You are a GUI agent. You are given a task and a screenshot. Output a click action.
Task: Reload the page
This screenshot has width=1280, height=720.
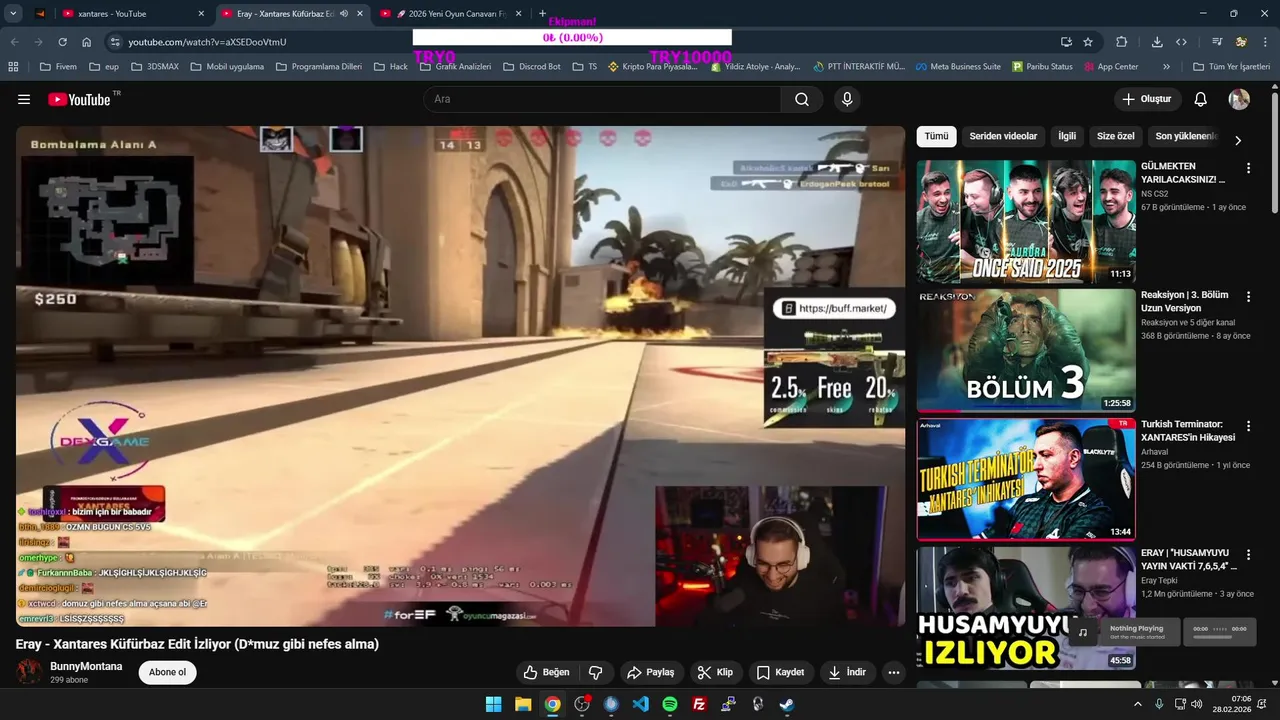tap(62, 42)
